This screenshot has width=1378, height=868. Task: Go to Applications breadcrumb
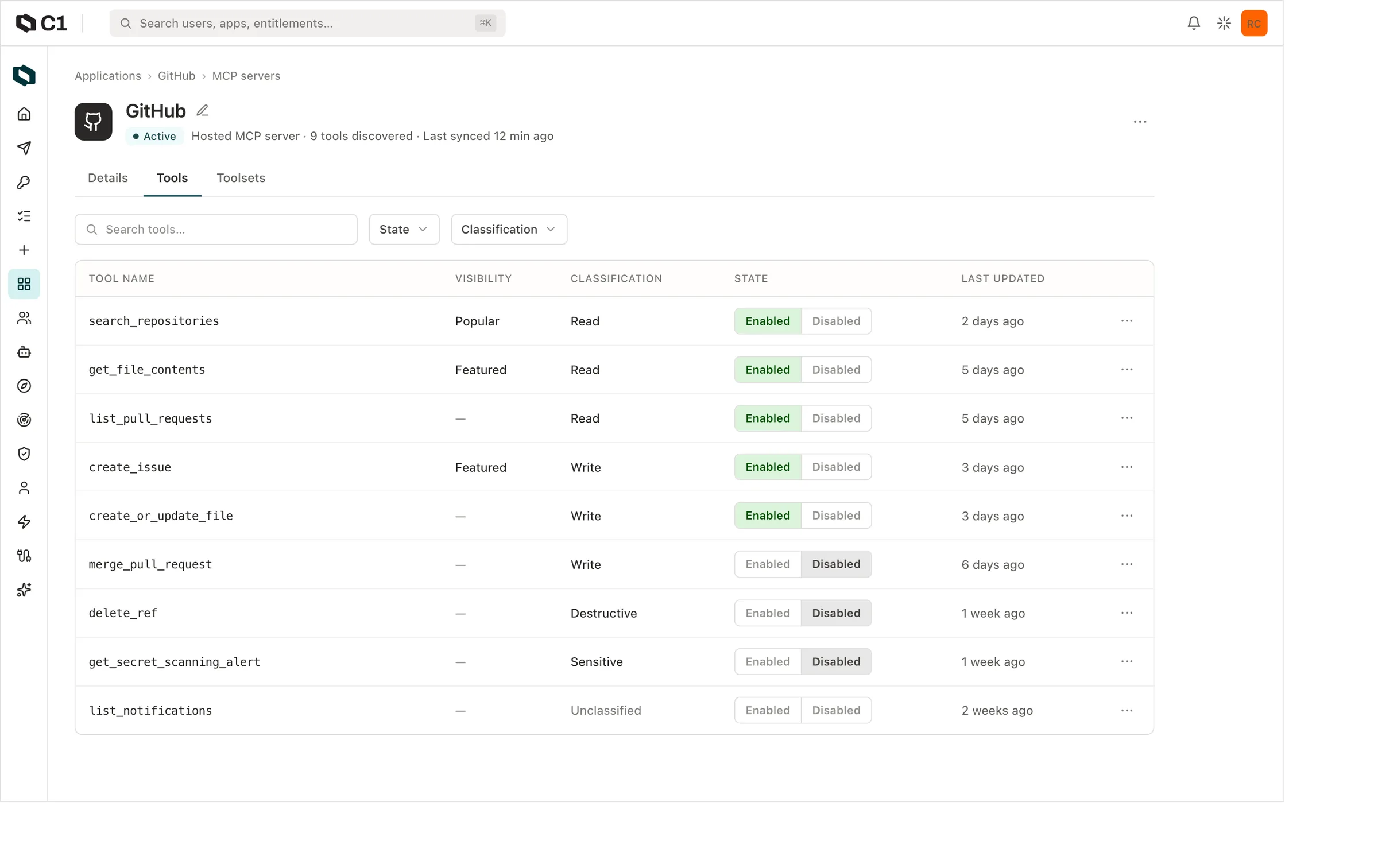[108, 76]
